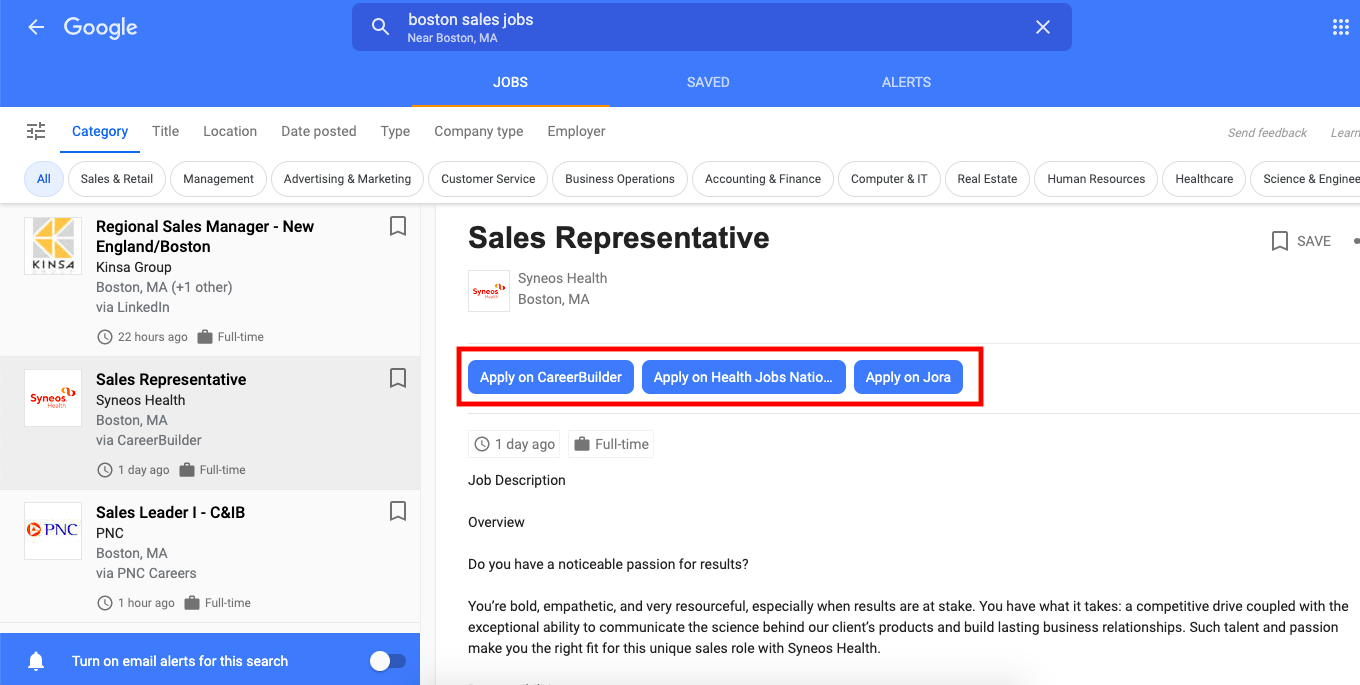Choose the Accounting & Finance chip
1360x685 pixels.
coord(763,179)
